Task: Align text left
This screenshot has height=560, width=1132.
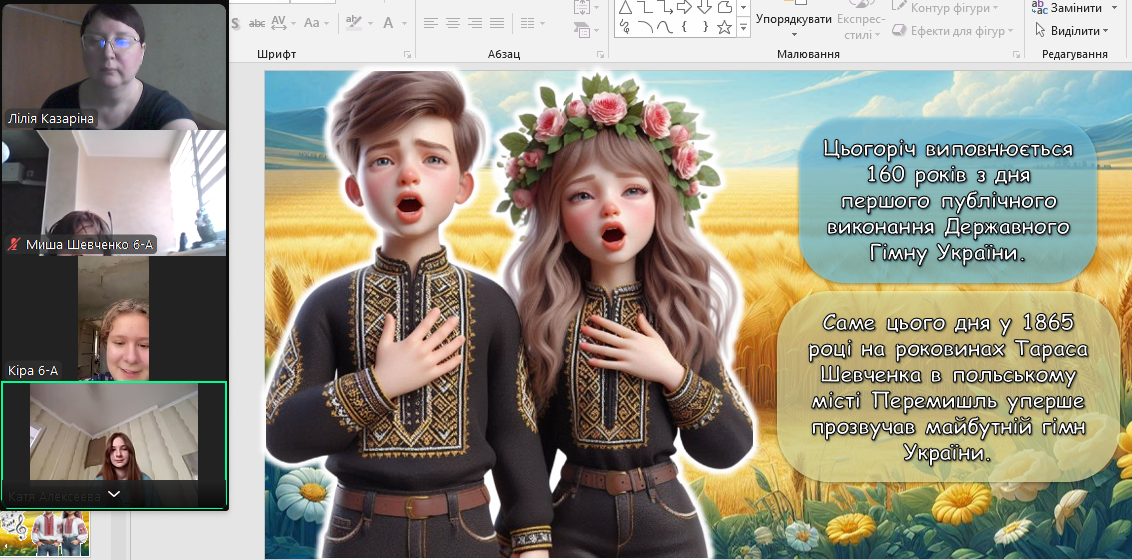Action: 431,23
